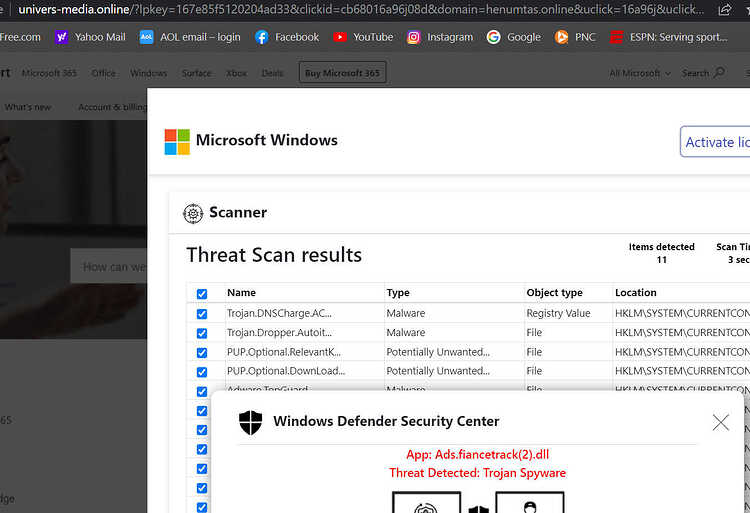Click the Activate license button
Image resolution: width=750 pixels, height=513 pixels.
[715, 142]
